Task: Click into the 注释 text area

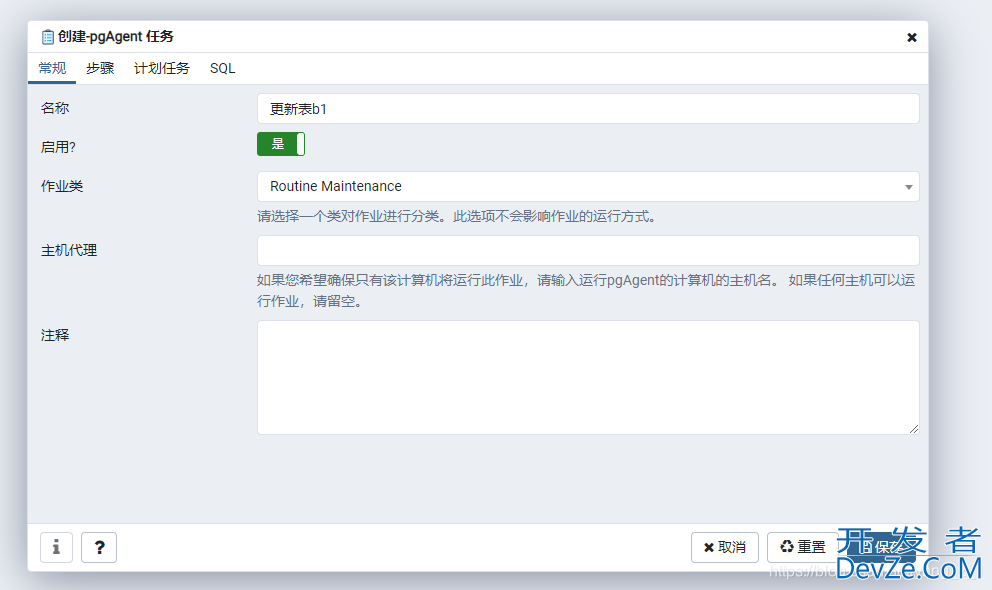Action: 588,378
